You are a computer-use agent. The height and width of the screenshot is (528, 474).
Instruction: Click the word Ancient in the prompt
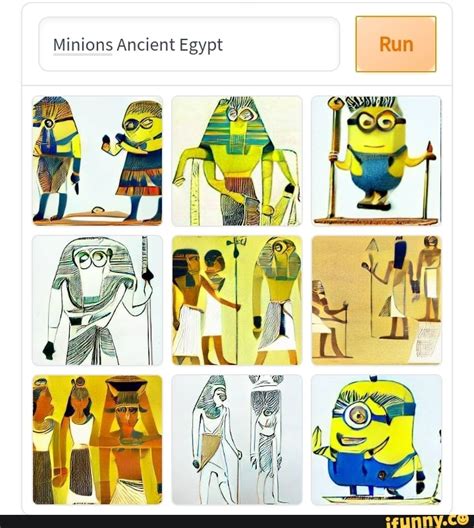[146, 44]
